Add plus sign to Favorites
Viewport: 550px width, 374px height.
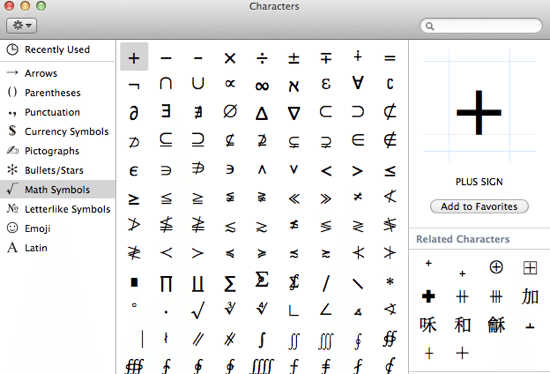[x=479, y=206]
